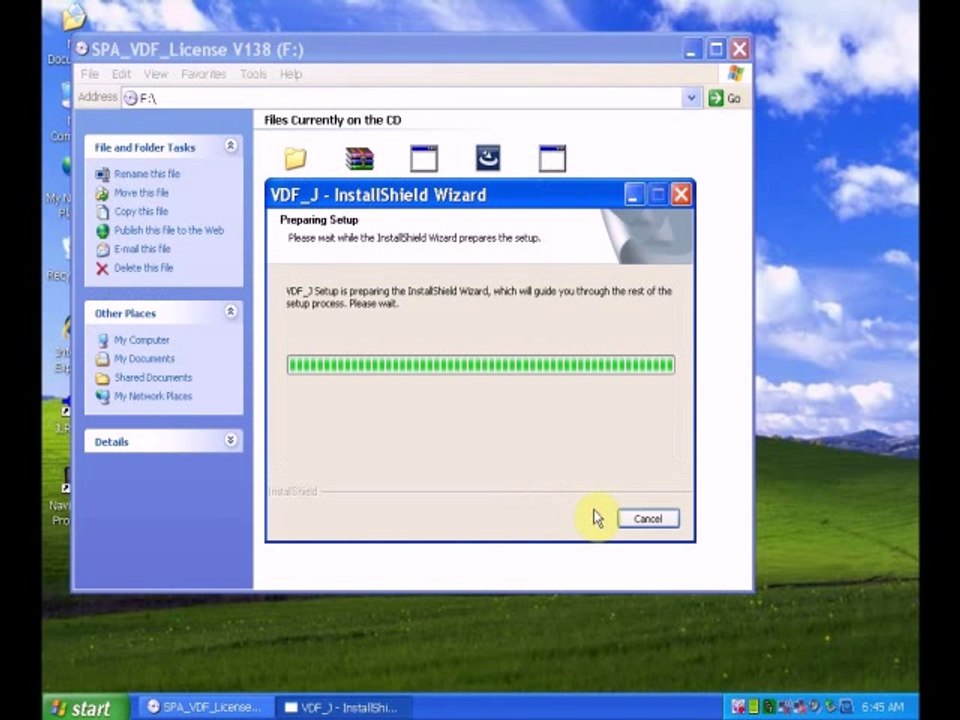Open the Tools menu
960x720 pixels.
click(253, 74)
